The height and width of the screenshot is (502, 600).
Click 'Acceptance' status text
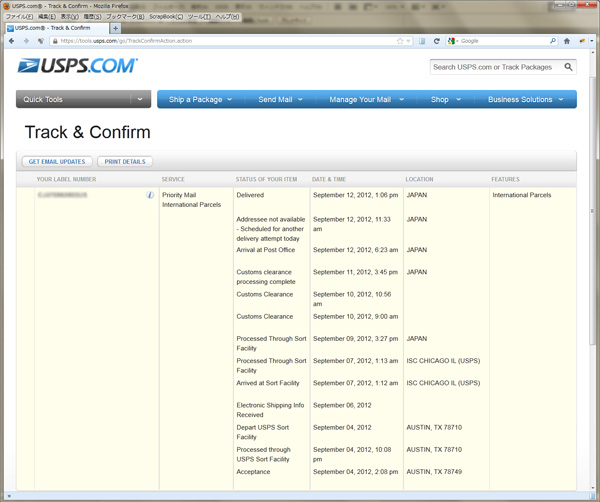pos(253,472)
